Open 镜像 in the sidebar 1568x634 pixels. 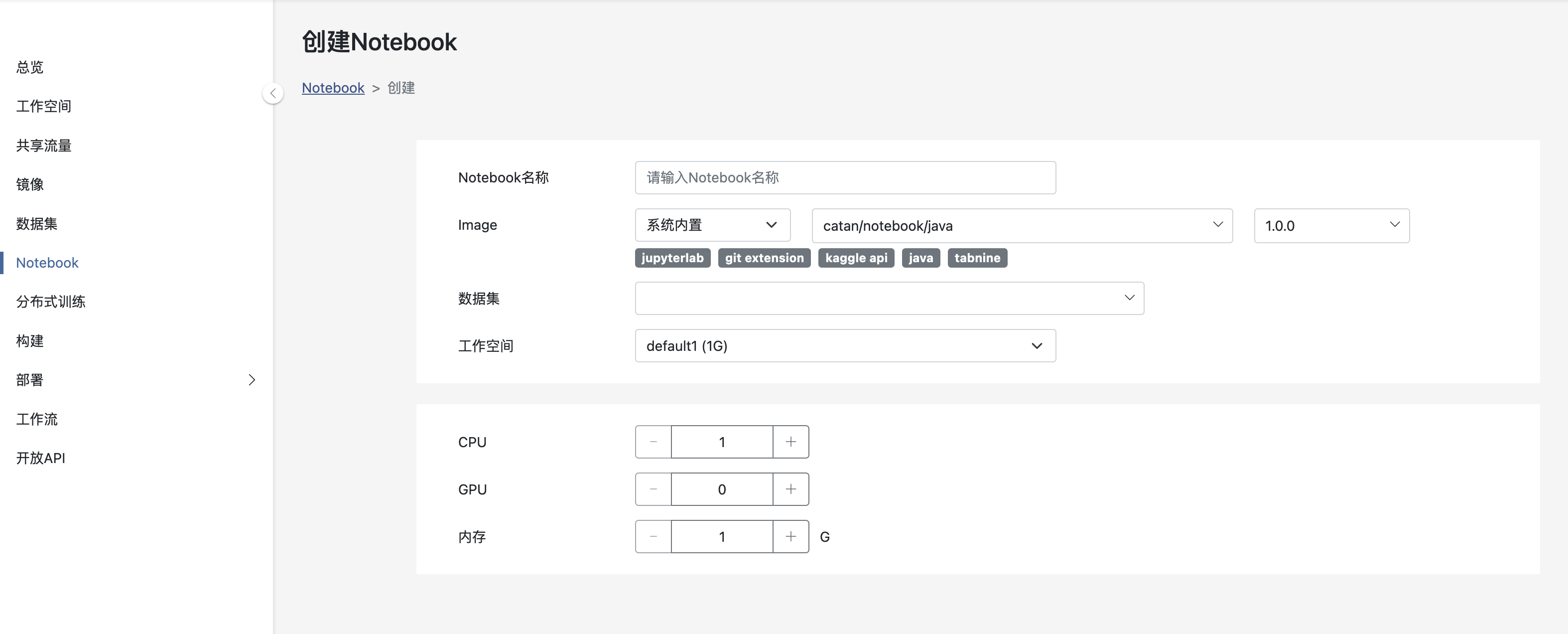[30, 184]
